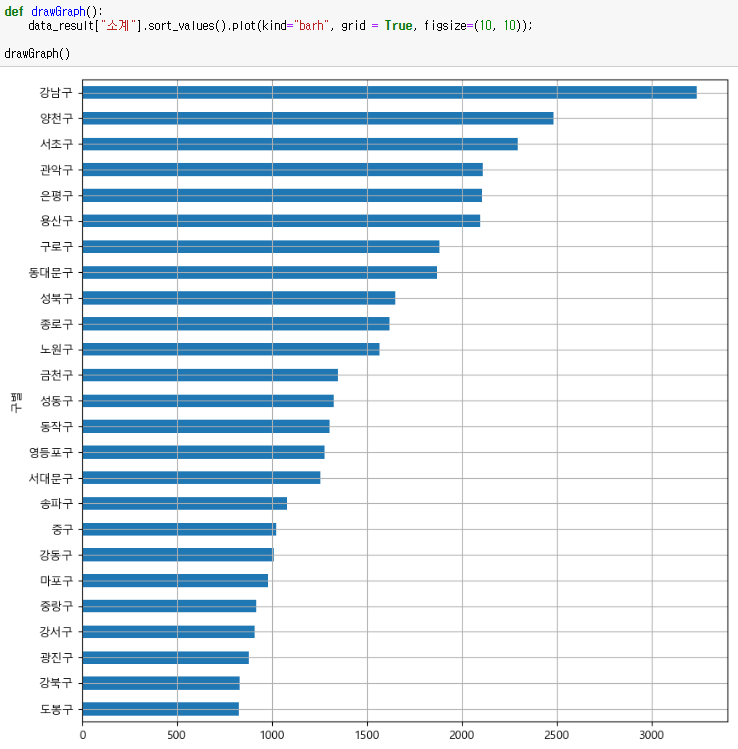Click the 노원구 bar in the chart
The image size is (738, 749).
(231, 349)
